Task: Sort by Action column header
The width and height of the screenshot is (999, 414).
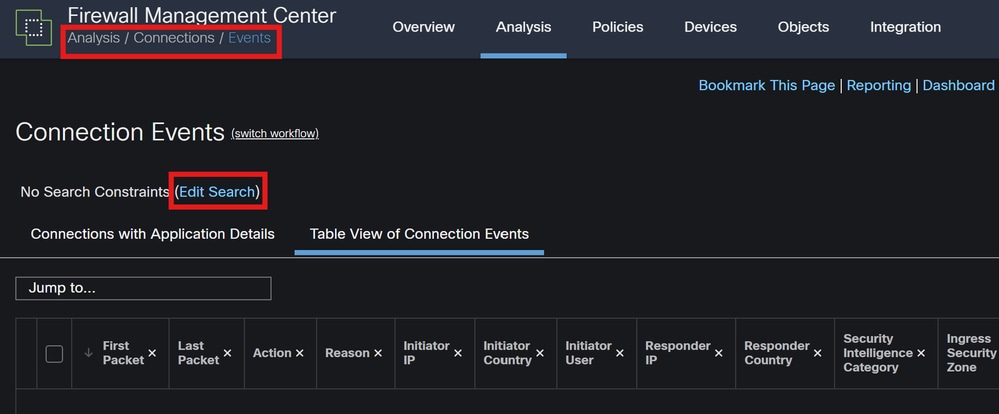Action: (272, 353)
